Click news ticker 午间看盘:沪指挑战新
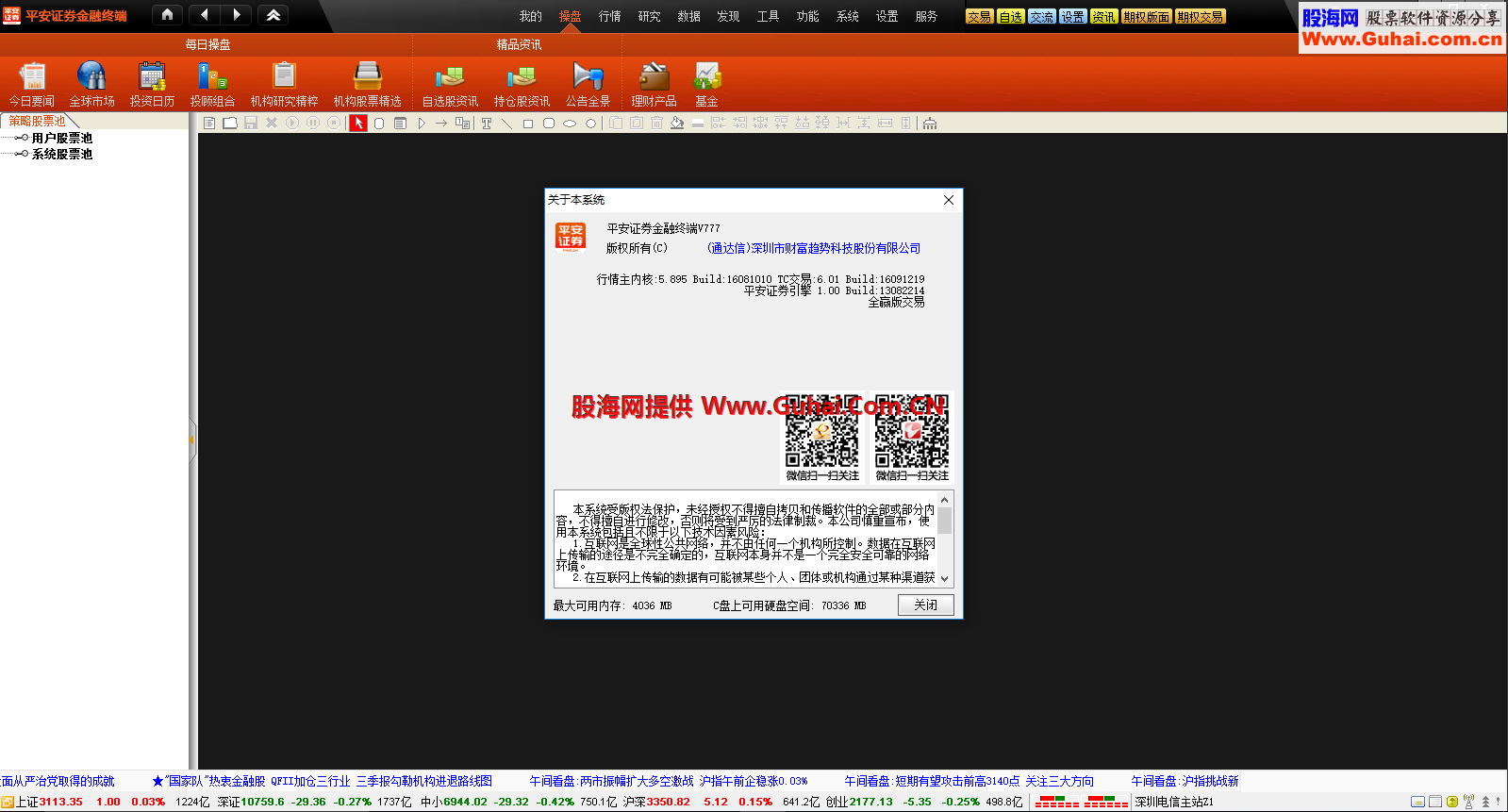This screenshot has width=1508, height=812. [x=1185, y=781]
